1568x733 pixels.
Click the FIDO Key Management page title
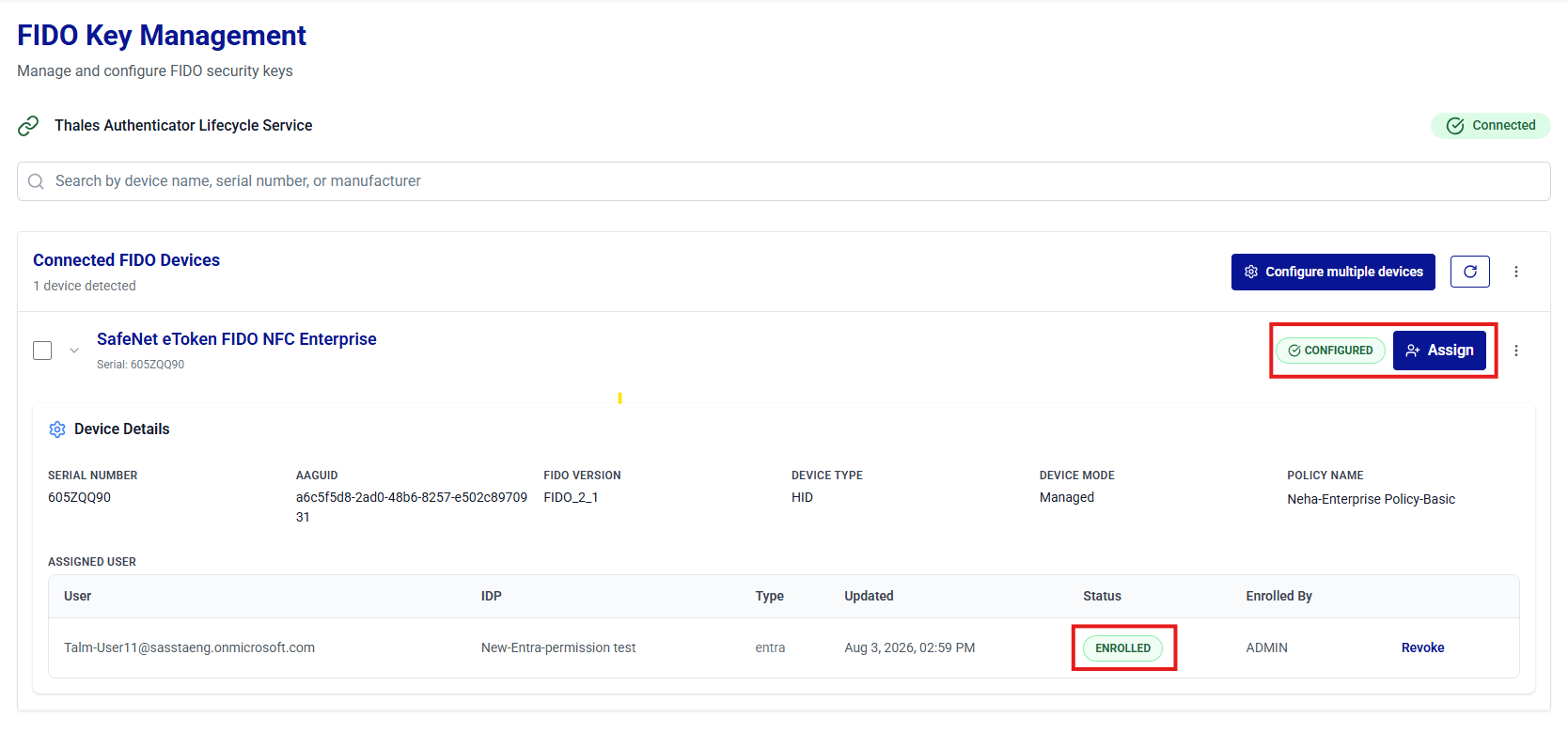pyautogui.click(x=162, y=36)
